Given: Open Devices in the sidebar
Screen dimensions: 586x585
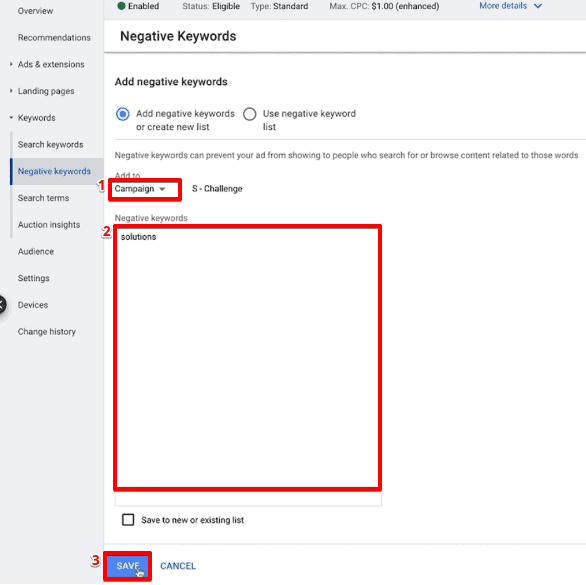Looking at the screenshot, I should coord(33,305).
